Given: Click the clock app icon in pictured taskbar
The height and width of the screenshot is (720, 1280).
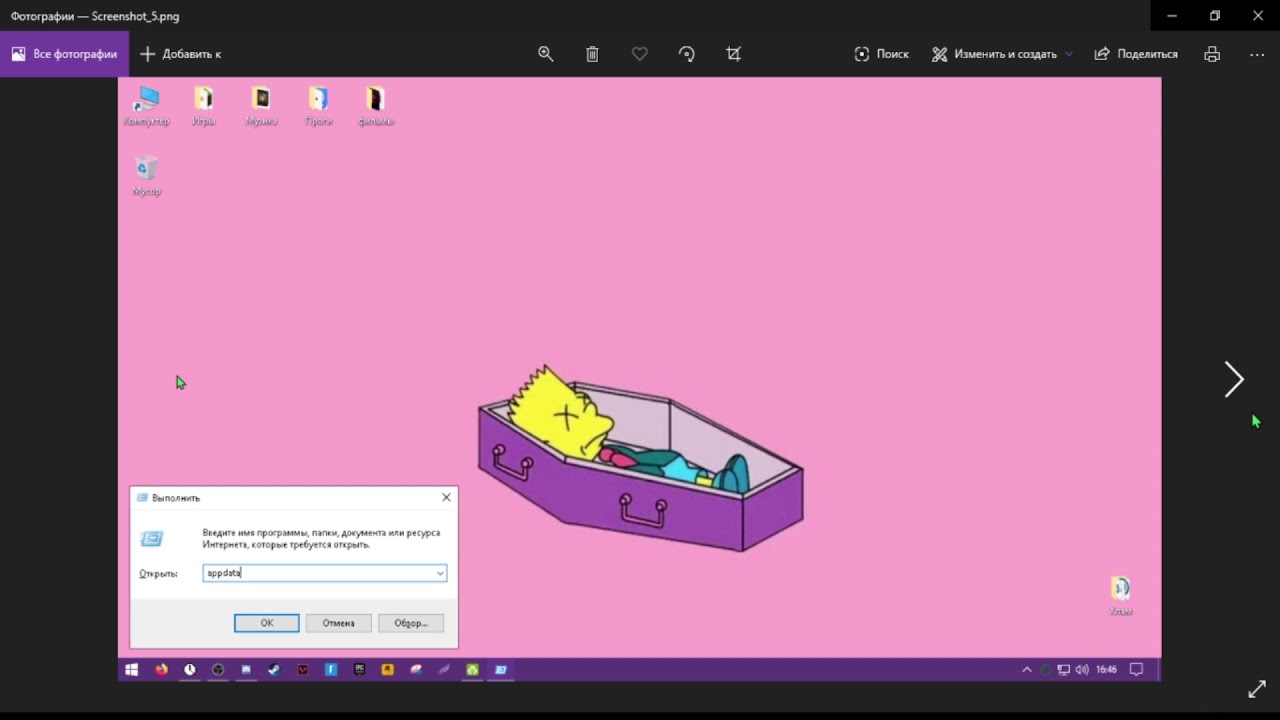Looking at the screenshot, I should pyautogui.click(x=189, y=670).
